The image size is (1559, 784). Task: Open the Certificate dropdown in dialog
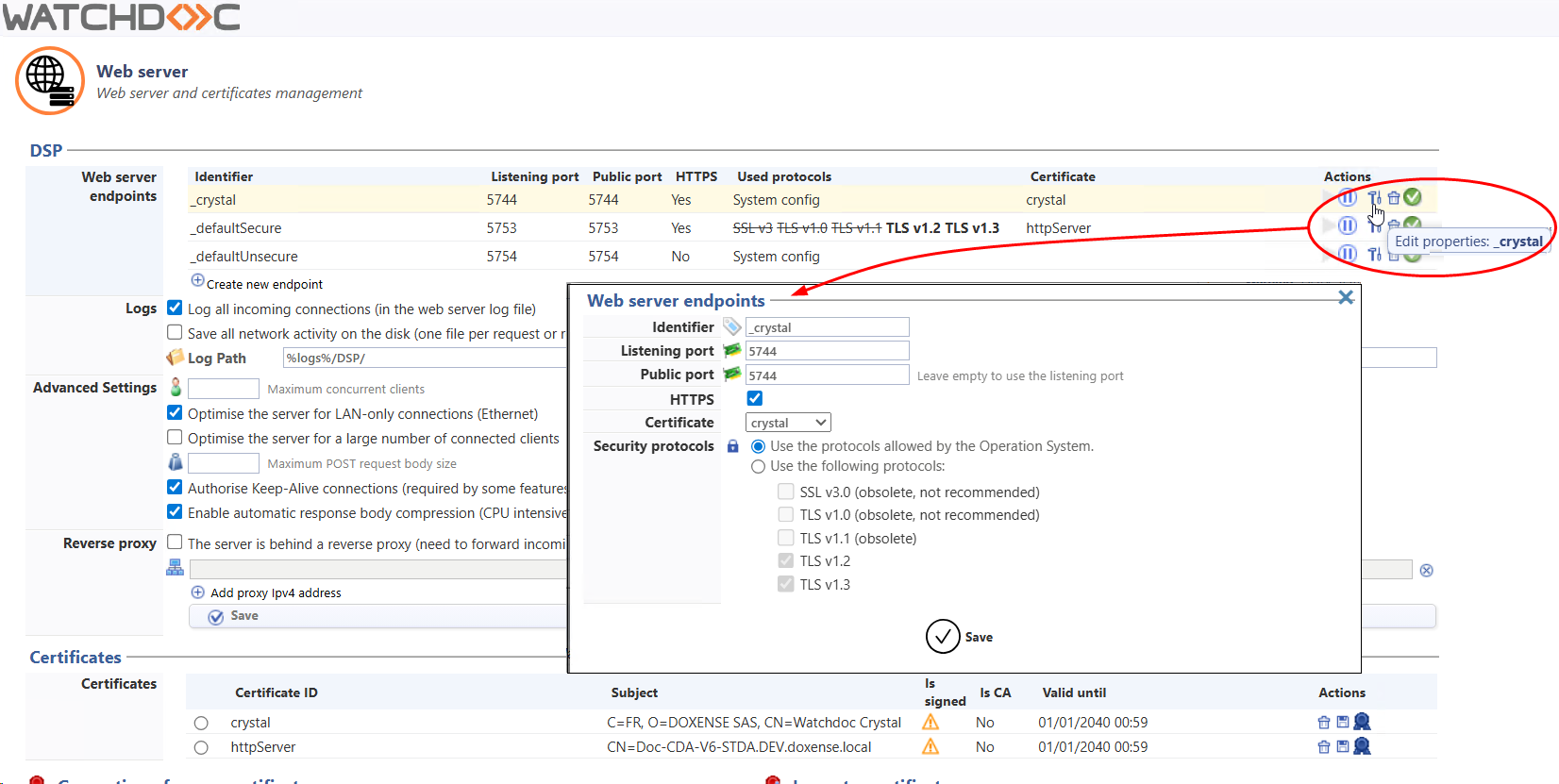point(788,423)
